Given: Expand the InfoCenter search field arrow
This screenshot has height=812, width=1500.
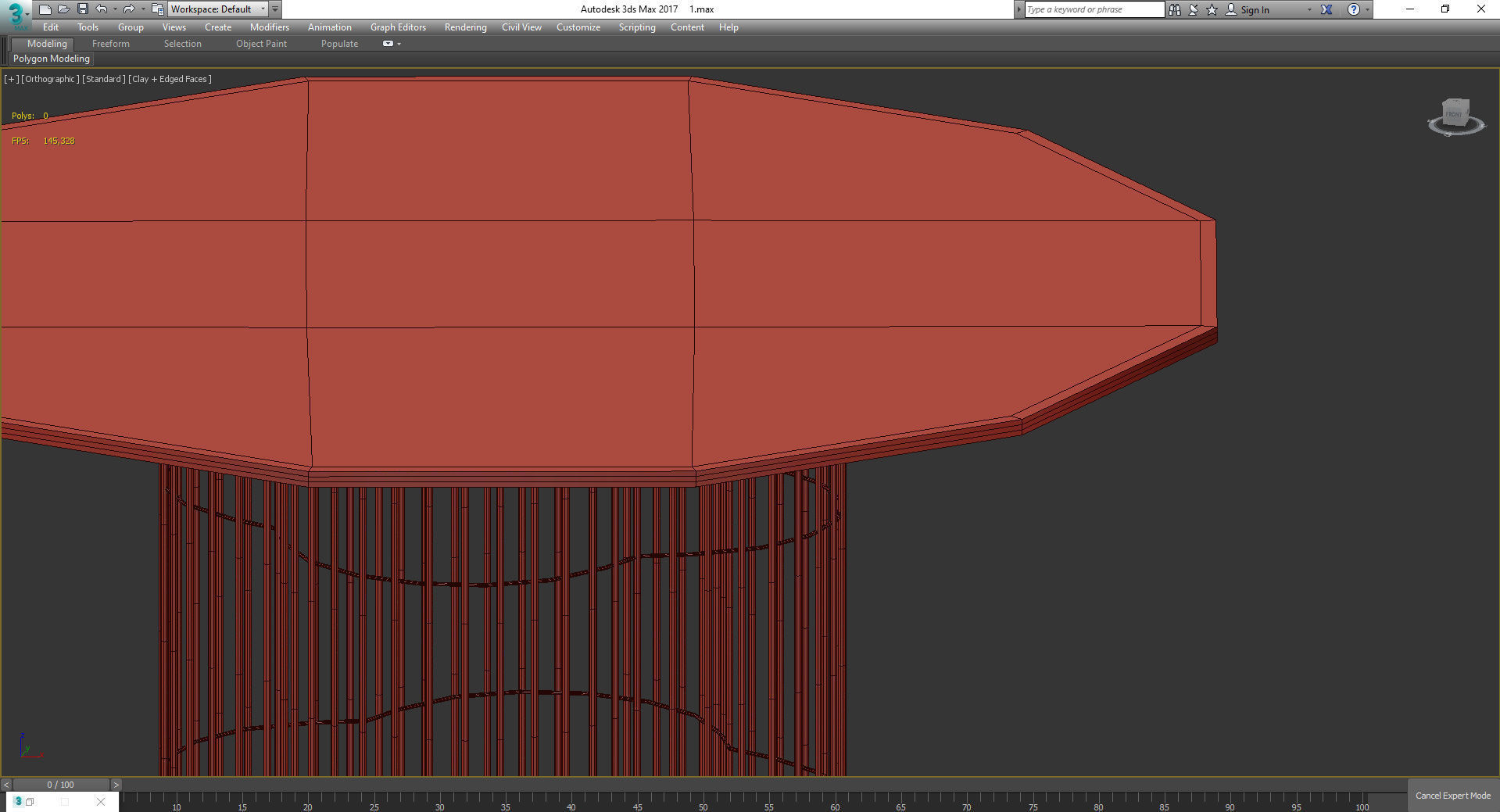Looking at the screenshot, I should (x=1018, y=9).
